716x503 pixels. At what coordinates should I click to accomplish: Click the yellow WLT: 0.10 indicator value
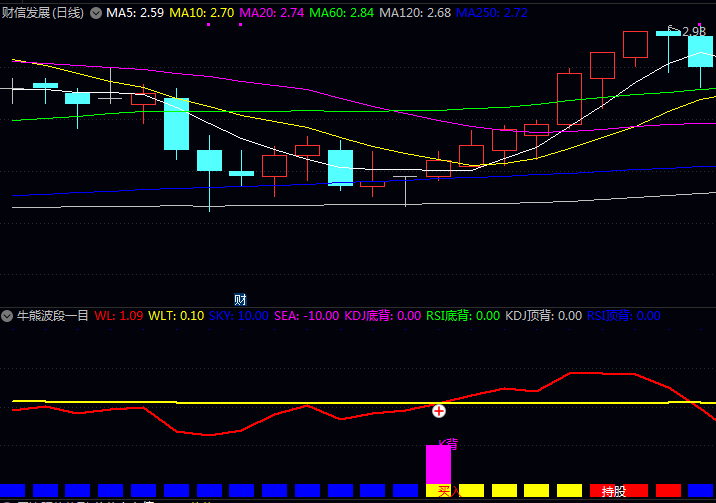176,316
